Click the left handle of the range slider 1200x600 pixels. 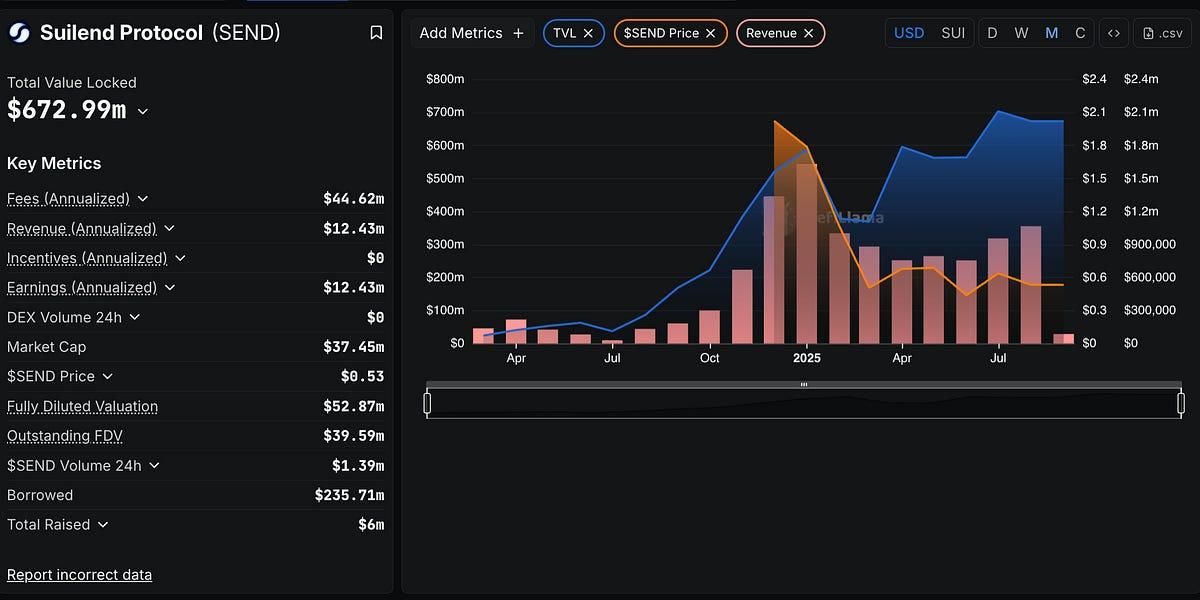(427, 403)
